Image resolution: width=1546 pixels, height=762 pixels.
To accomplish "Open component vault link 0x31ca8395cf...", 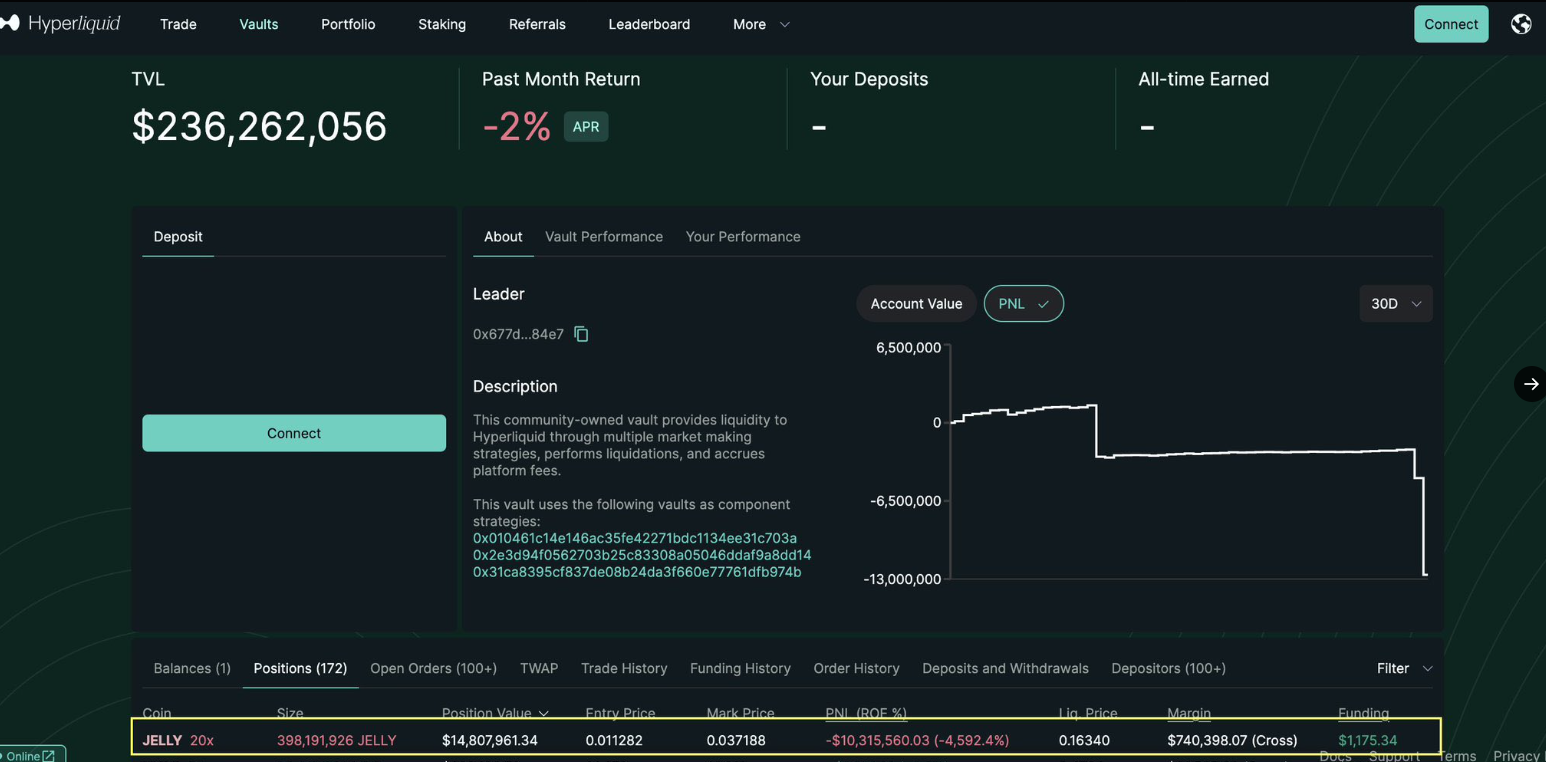I will point(637,572).
